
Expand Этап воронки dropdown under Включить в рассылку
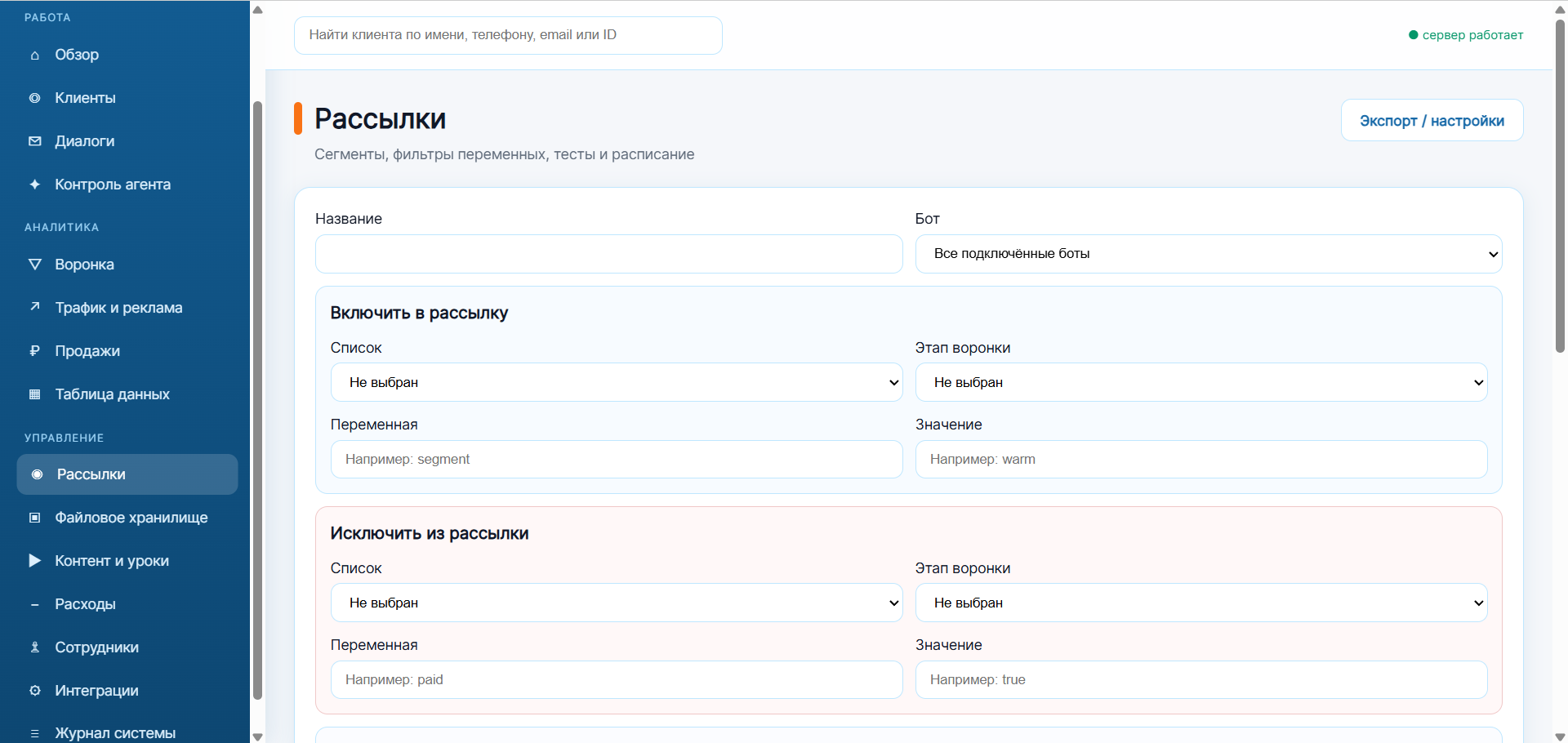click(1201, 382)
